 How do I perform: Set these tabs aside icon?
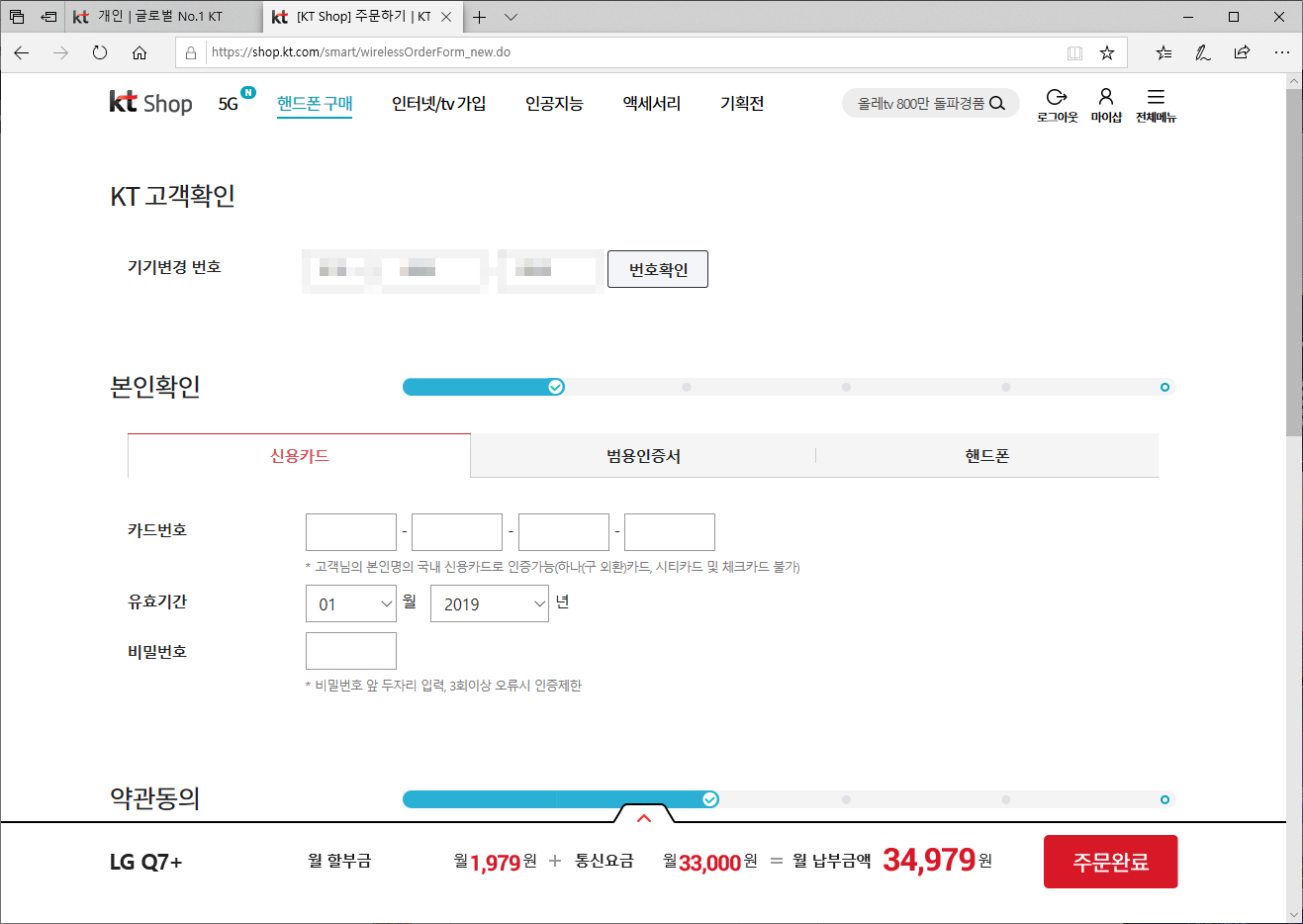pyautogui.click(x=48, y=17)
